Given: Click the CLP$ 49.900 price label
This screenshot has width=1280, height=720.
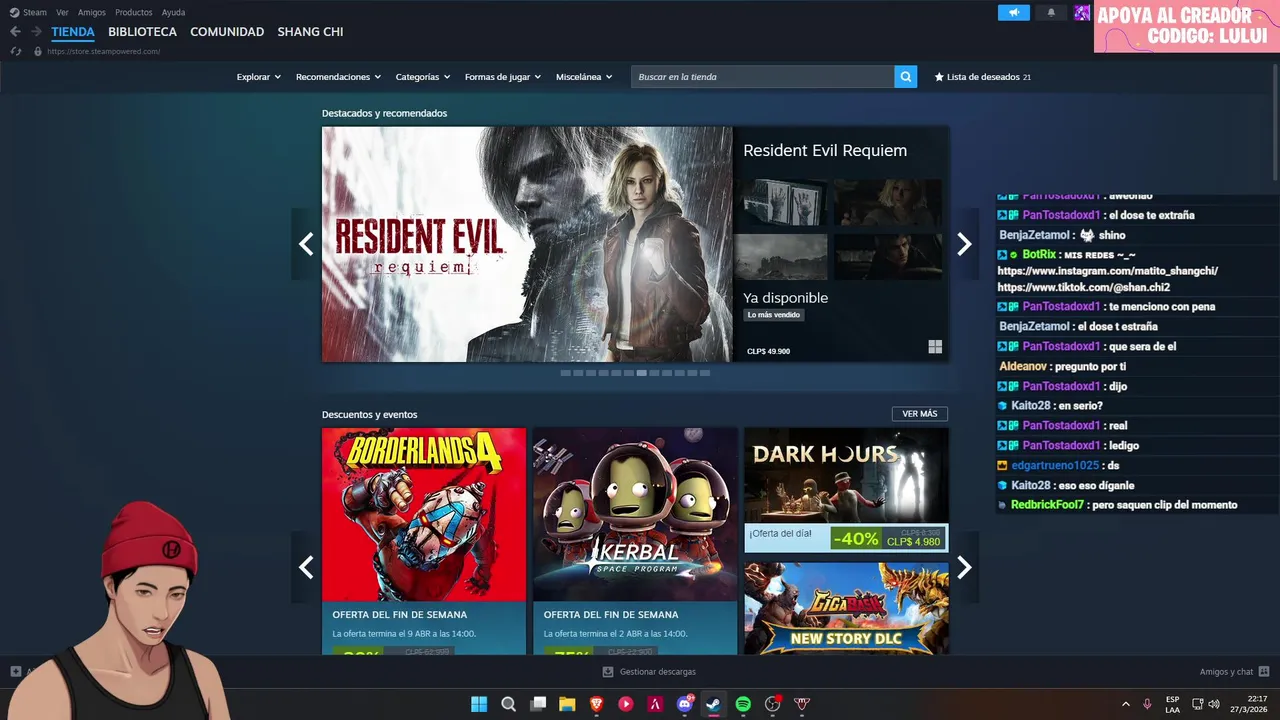Looking at the screenshot, I should (x=768, y=351).
